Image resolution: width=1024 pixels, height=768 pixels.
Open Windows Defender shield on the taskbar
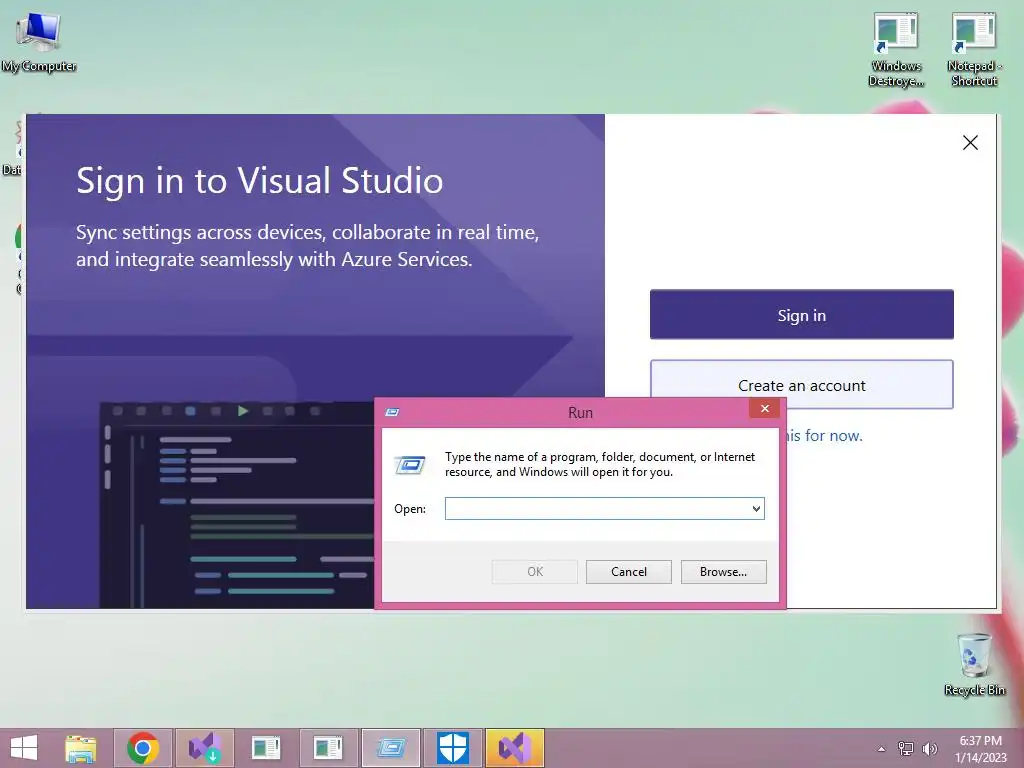tap(453, 748)
